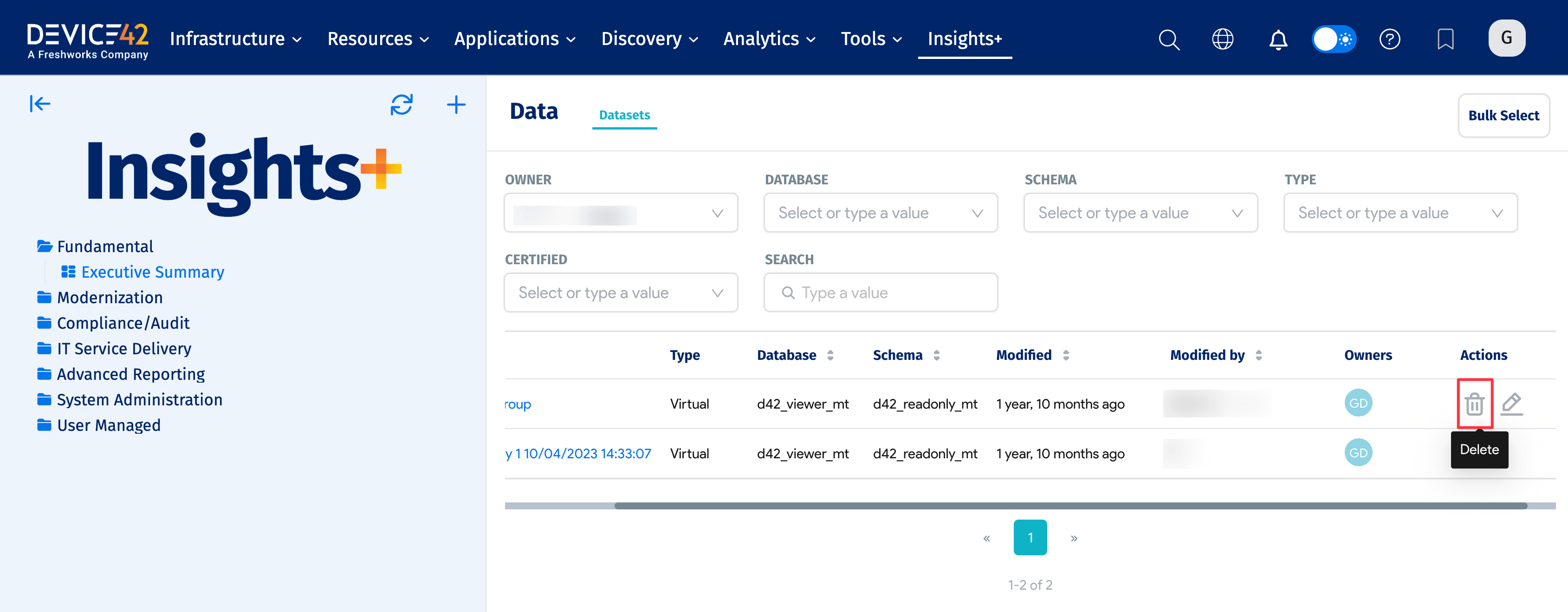Open the globe language icon in the header
This screenshot has height=612, width=1568.
point(1222,39)
